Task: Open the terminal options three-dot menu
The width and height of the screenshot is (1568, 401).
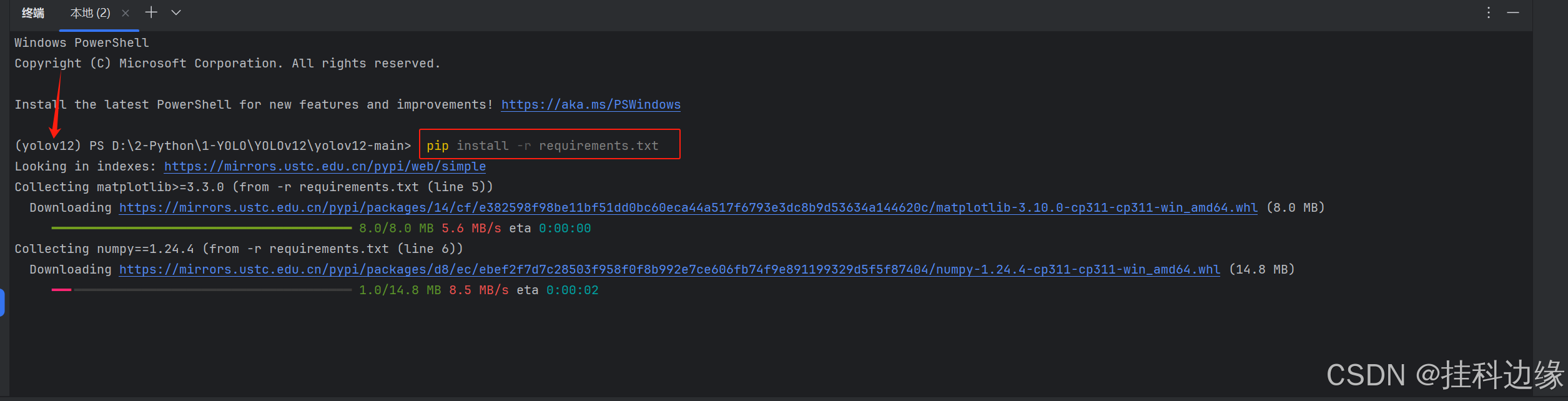Action: pyautogui.click(x=1489, y=12)
